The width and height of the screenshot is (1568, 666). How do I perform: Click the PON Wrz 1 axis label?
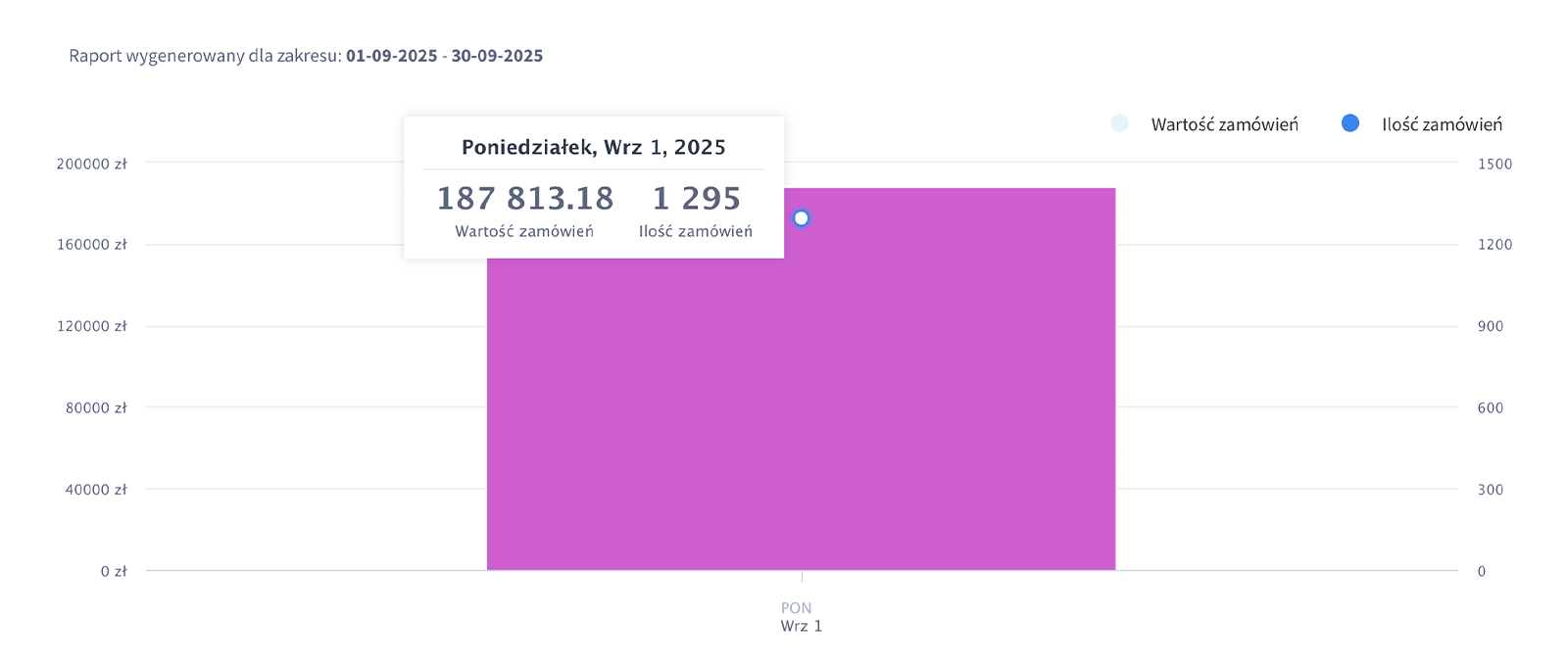(x=800, y=617)
